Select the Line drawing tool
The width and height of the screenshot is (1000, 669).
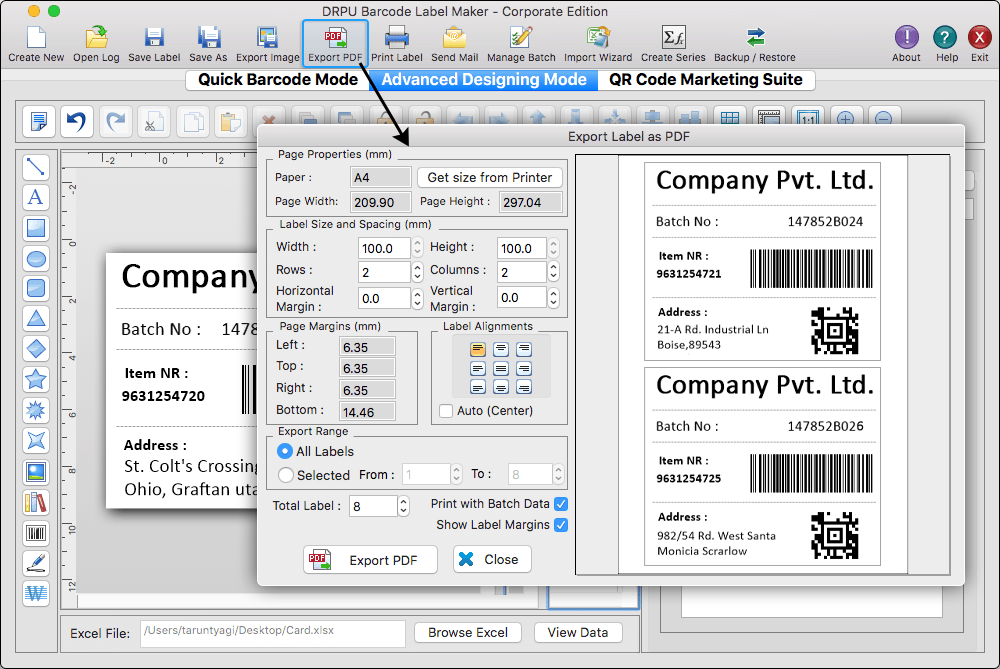click(x=36, y=167)
